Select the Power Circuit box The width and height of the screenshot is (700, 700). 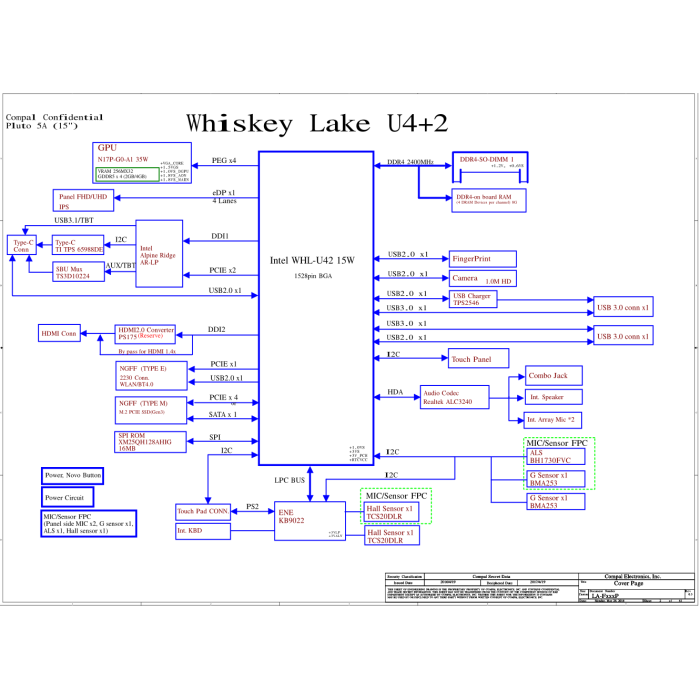(67, 497)
